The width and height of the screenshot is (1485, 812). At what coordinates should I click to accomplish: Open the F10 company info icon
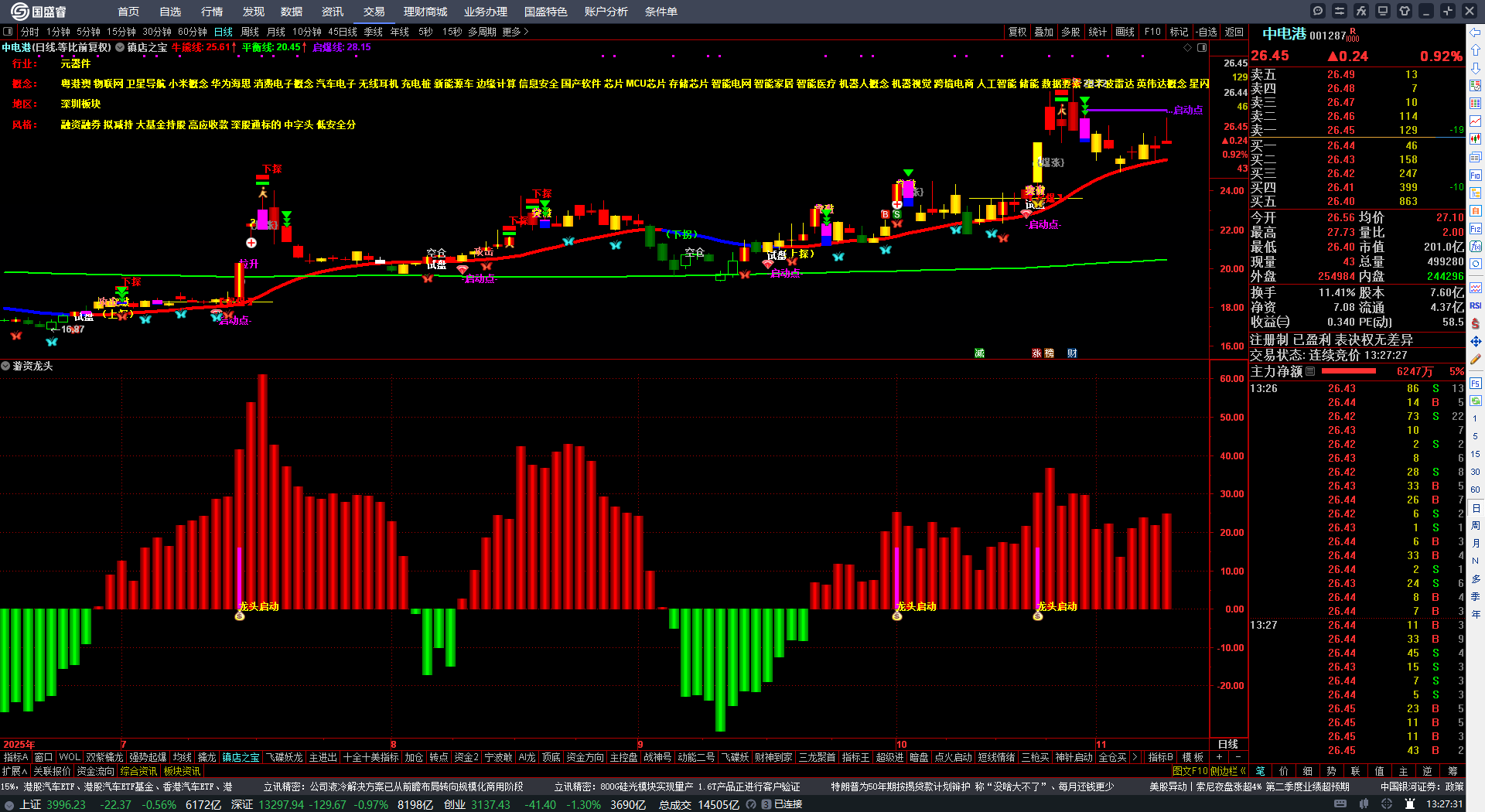click(1476, 176)
